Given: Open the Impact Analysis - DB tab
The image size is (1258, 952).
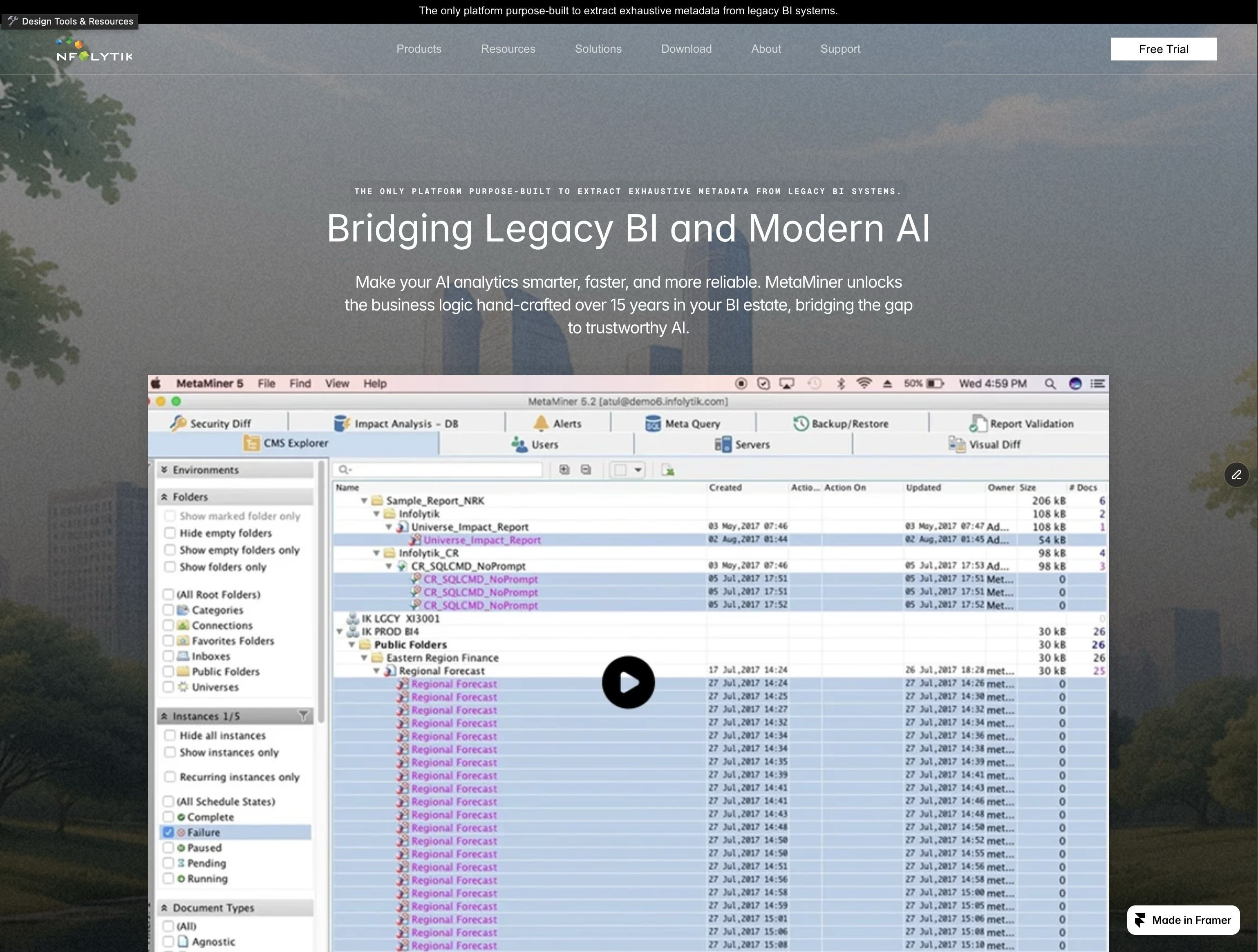Looking at the screenshot, I should (x=396, y=423).
